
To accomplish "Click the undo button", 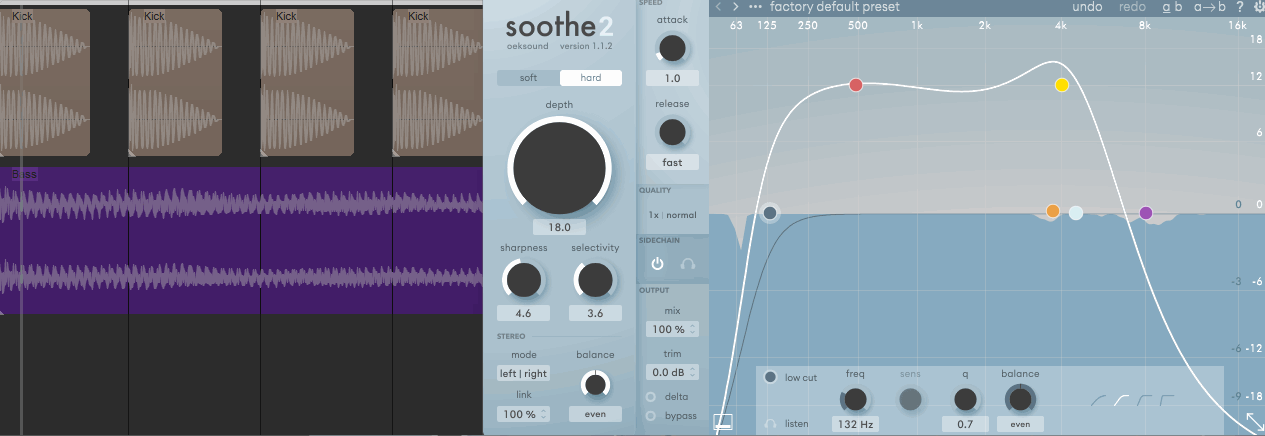I will [1087, 6].
